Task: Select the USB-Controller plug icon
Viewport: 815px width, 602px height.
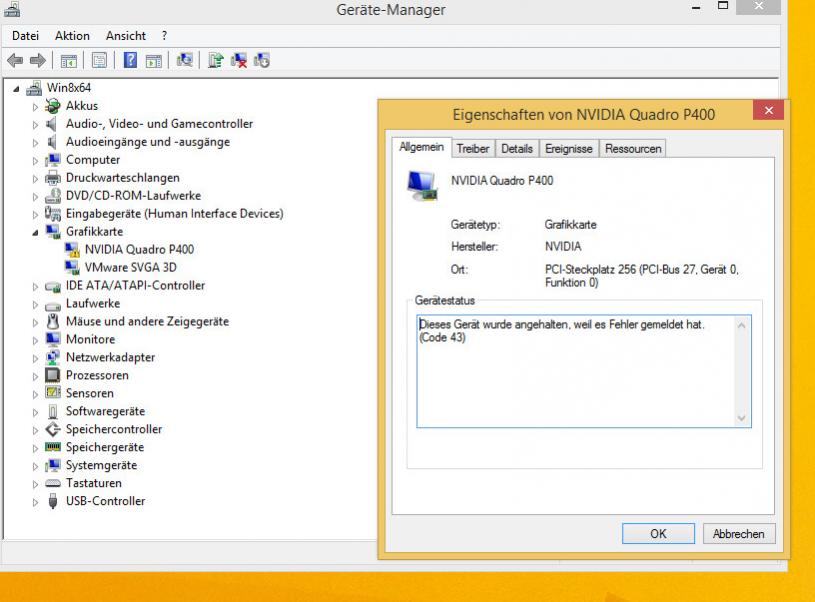Action: pyautogui.click(x=52, y=501)
